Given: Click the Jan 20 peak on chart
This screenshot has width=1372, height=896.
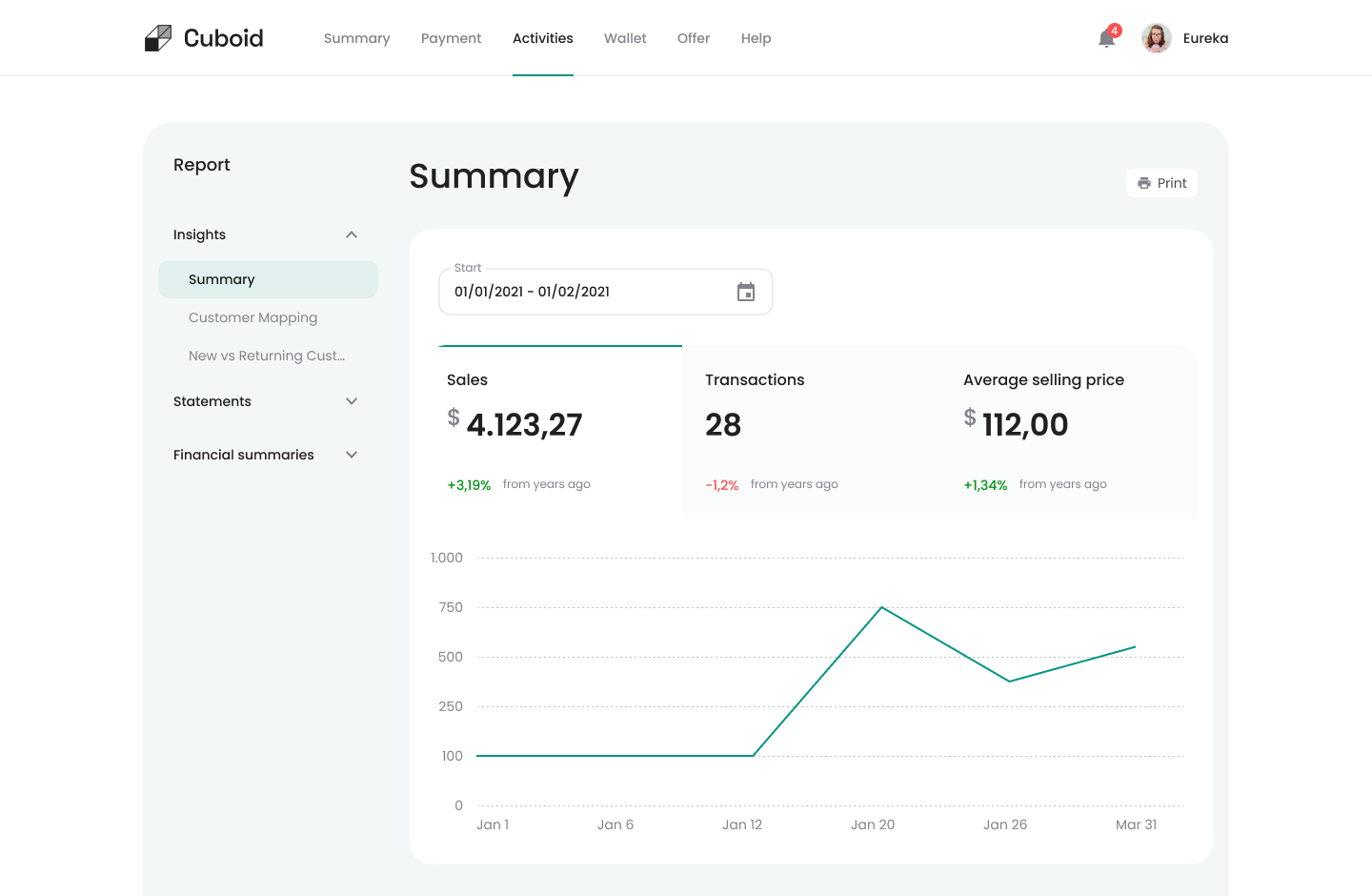Looking at the screenshot, I should pyautogui.click(x=881, y=607).
